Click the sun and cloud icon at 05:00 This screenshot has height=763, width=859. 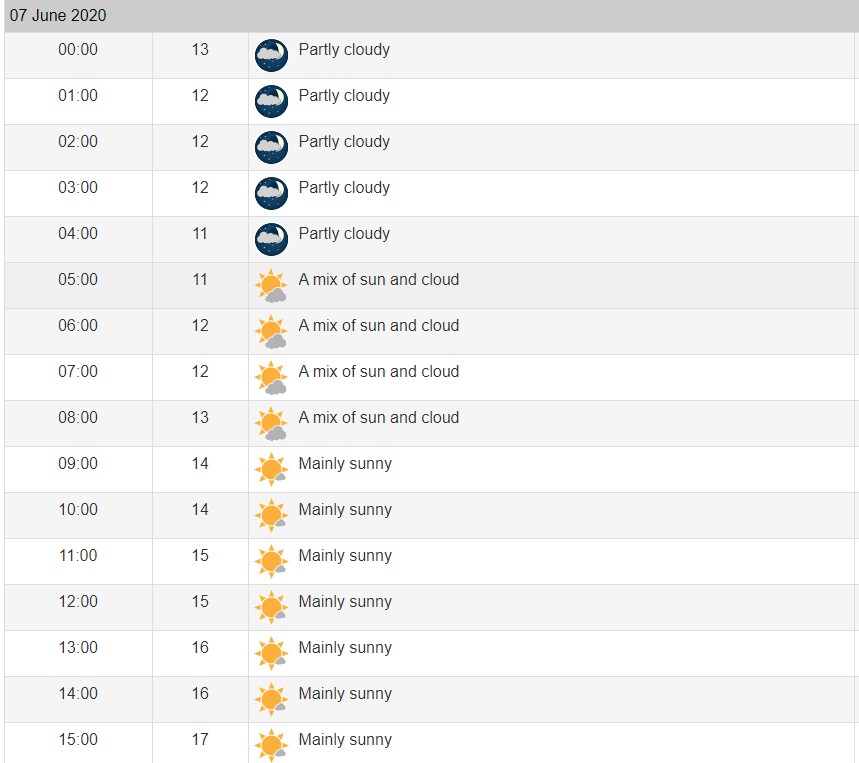(x=271, y=286)
